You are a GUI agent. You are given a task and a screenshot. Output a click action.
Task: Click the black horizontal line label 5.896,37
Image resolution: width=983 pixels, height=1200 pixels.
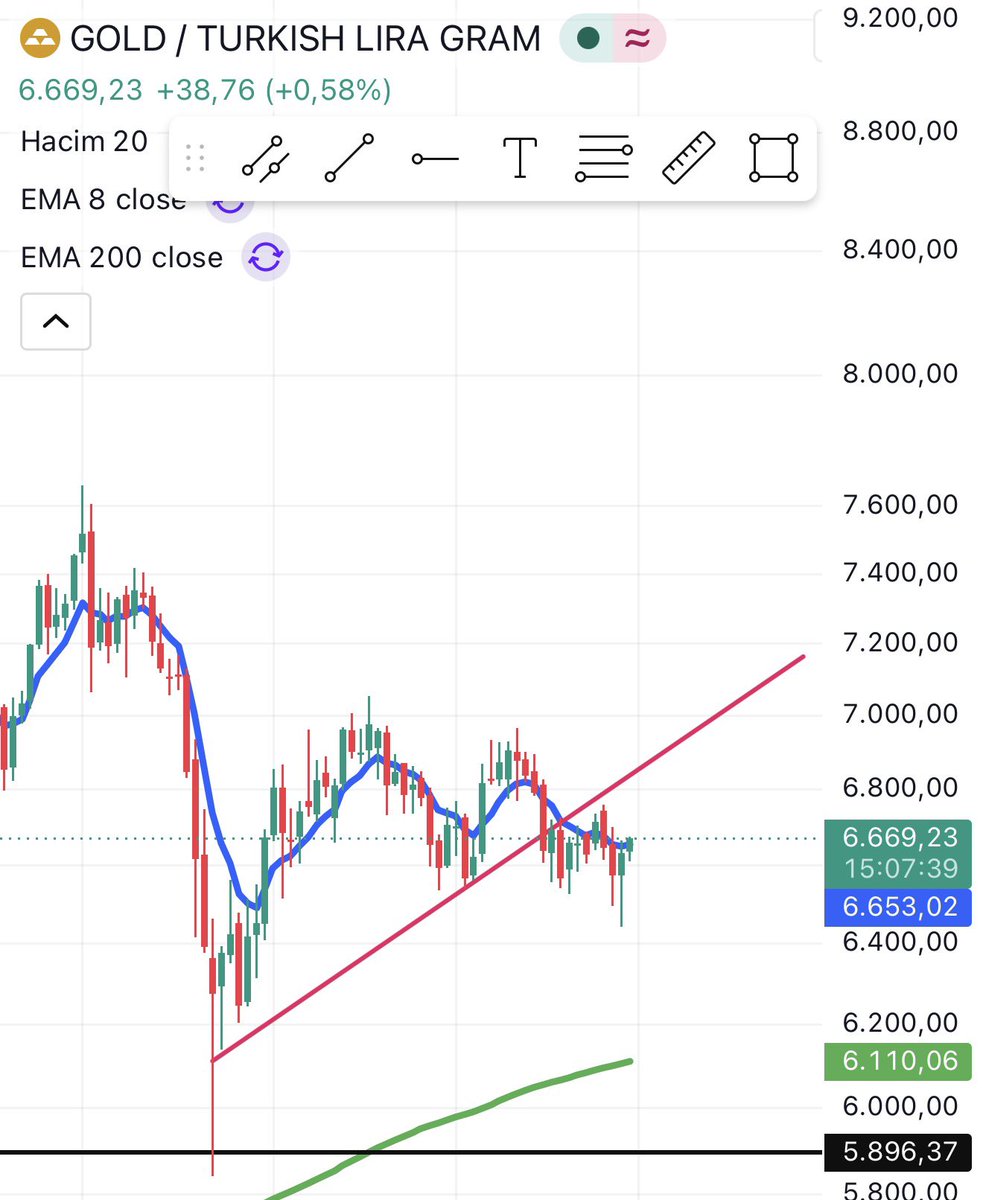[x=898, y=1153]
